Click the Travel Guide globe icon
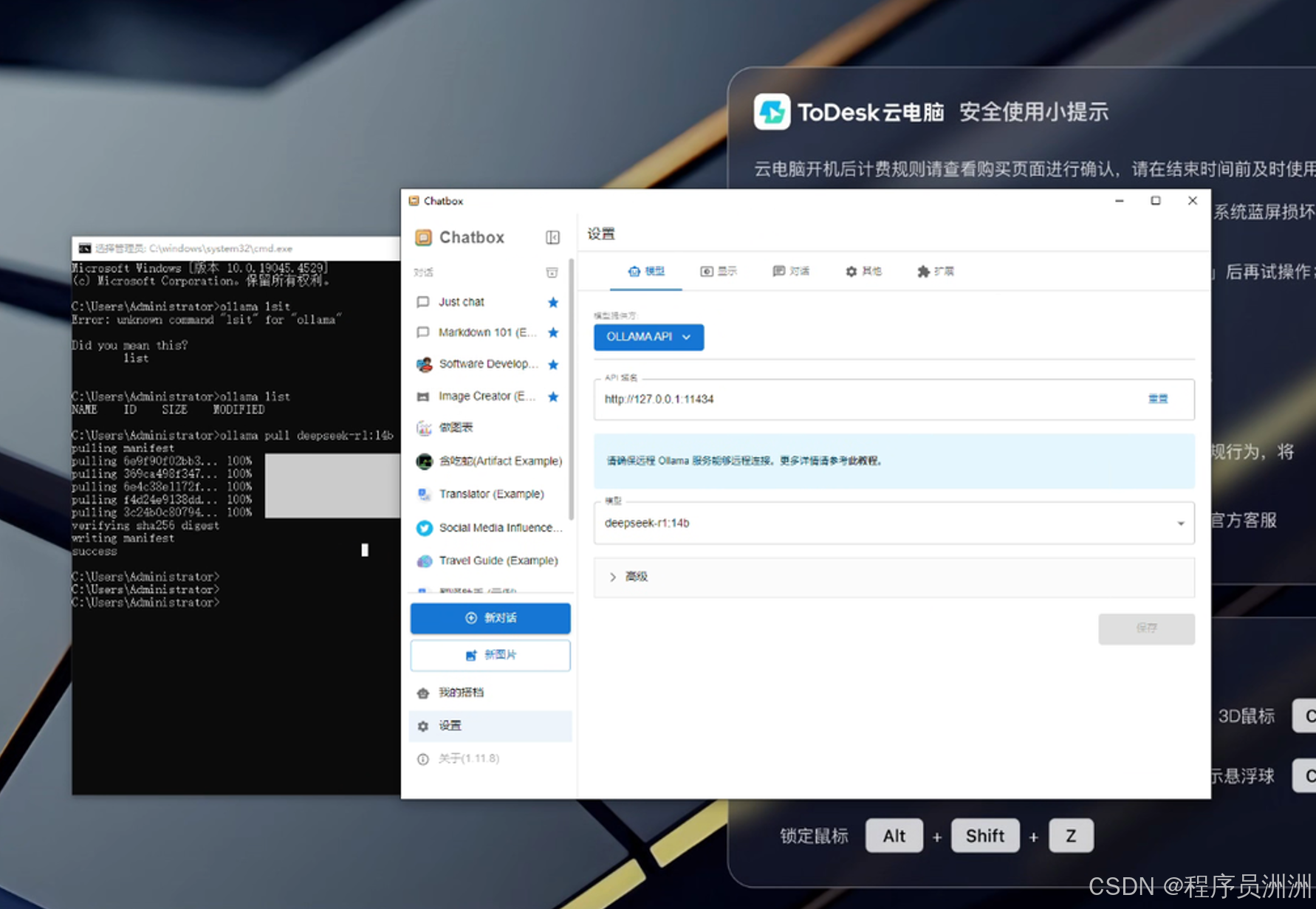Screen dimensions: 1316x909 (x=424, y=561)
